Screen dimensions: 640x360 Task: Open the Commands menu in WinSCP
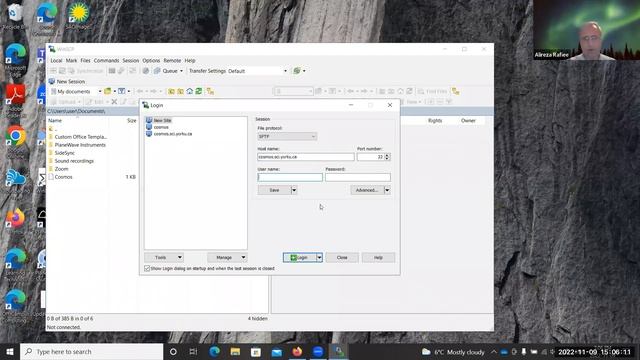pos(107,60)
